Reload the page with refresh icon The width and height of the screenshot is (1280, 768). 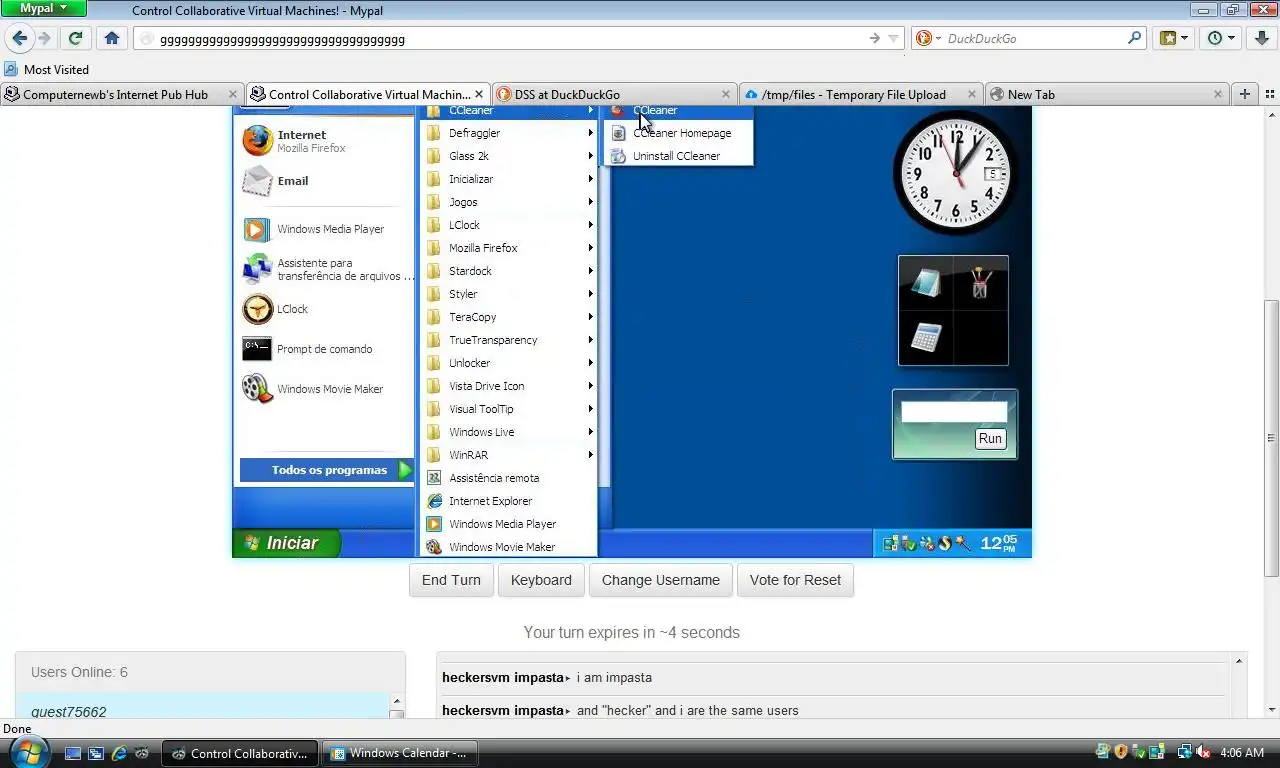75,38
